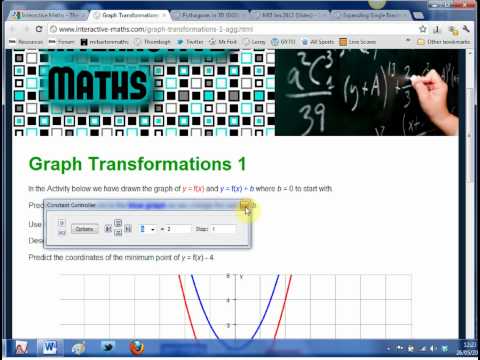The image size is (480, 360).
Task: Close the Constant Controller dialog
Action: [245, 205]
